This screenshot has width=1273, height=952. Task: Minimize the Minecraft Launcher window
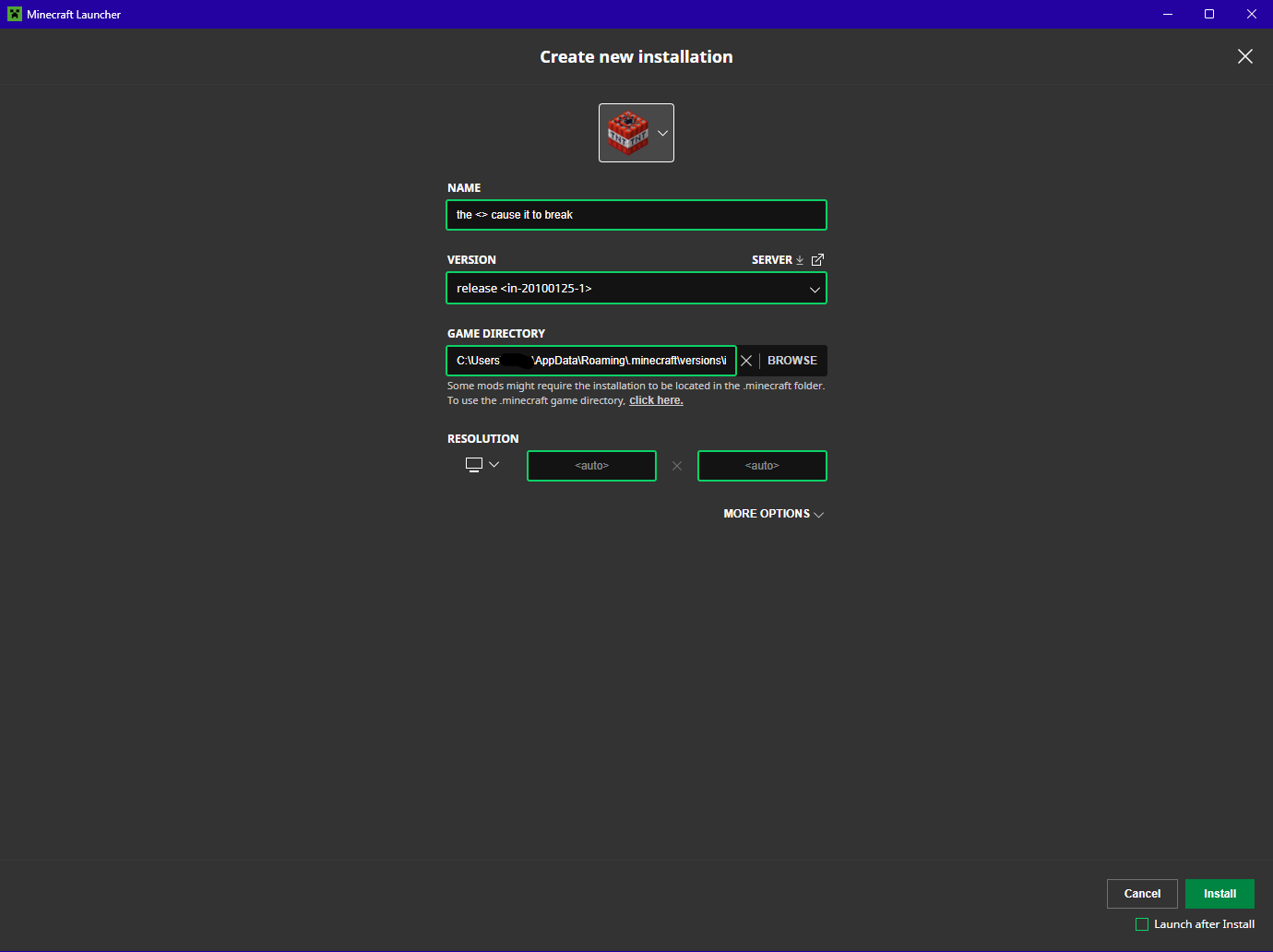click(1168, 14)
